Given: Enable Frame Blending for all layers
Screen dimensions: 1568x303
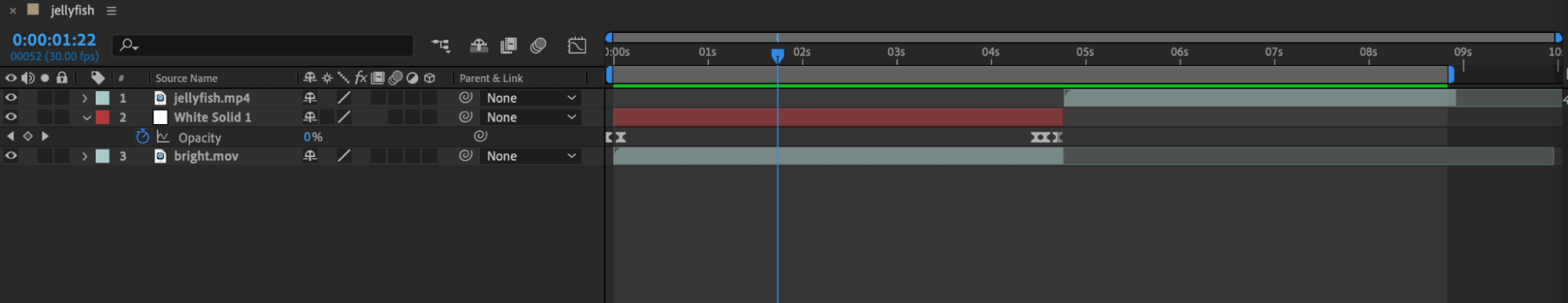Looking at the screenshot, I should pyautogui.click(x=508, y=46).
